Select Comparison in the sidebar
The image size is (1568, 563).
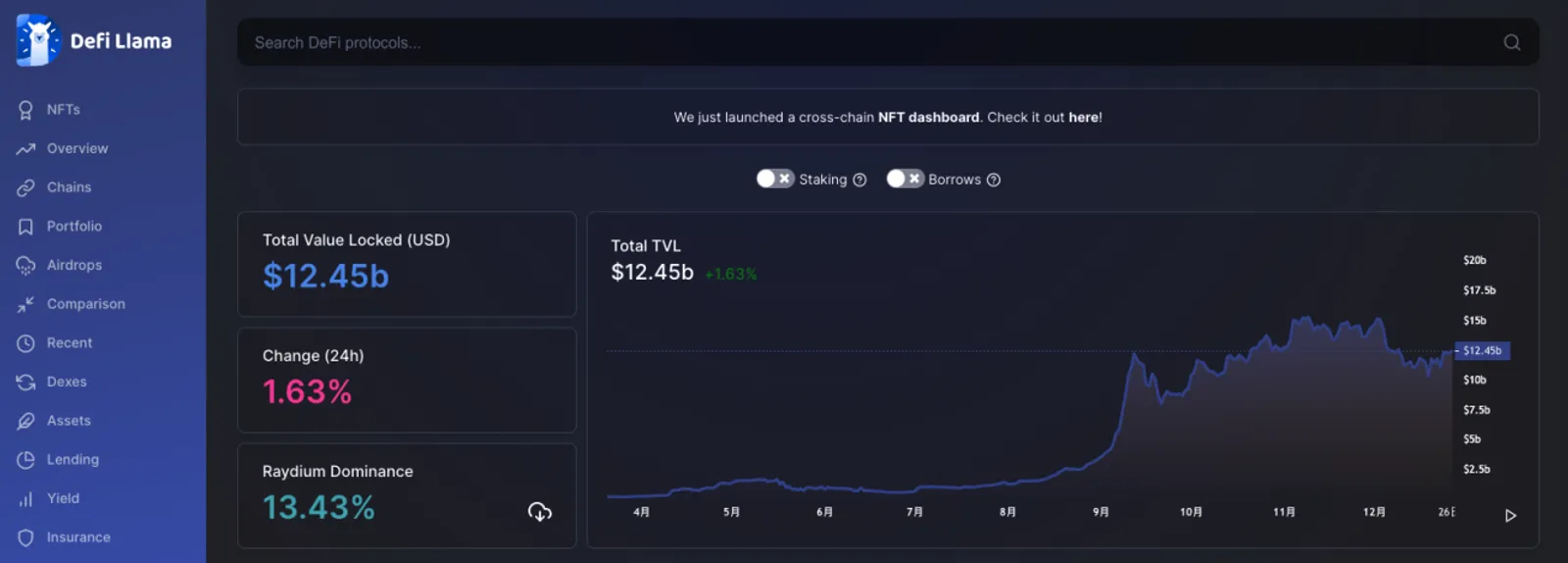[86, 304]
